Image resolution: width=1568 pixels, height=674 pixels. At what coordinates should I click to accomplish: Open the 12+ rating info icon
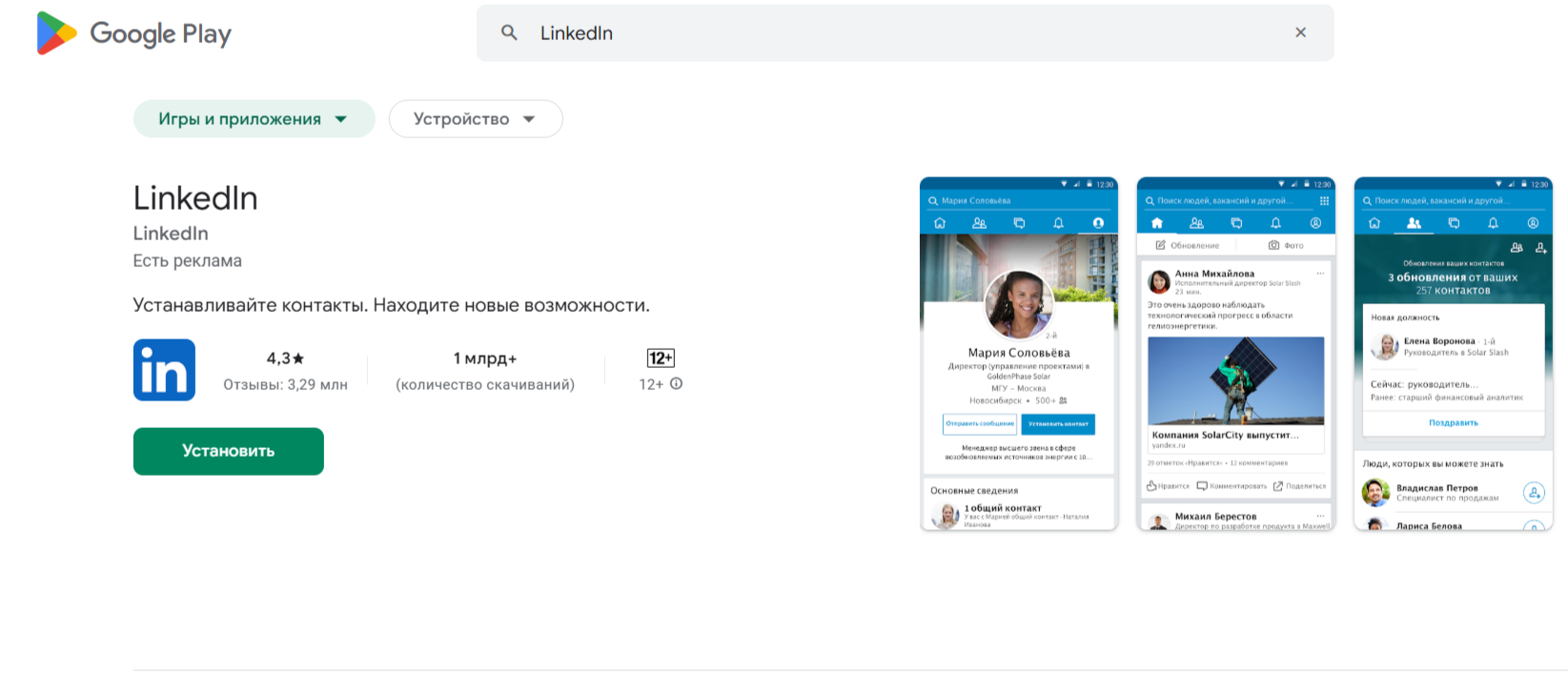[x=676, y=383]
